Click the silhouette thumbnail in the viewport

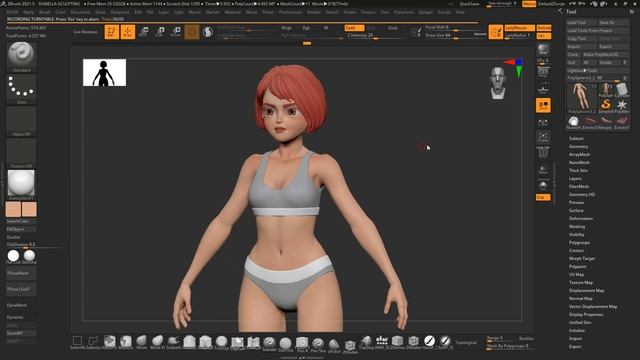(x=104, y=73)
